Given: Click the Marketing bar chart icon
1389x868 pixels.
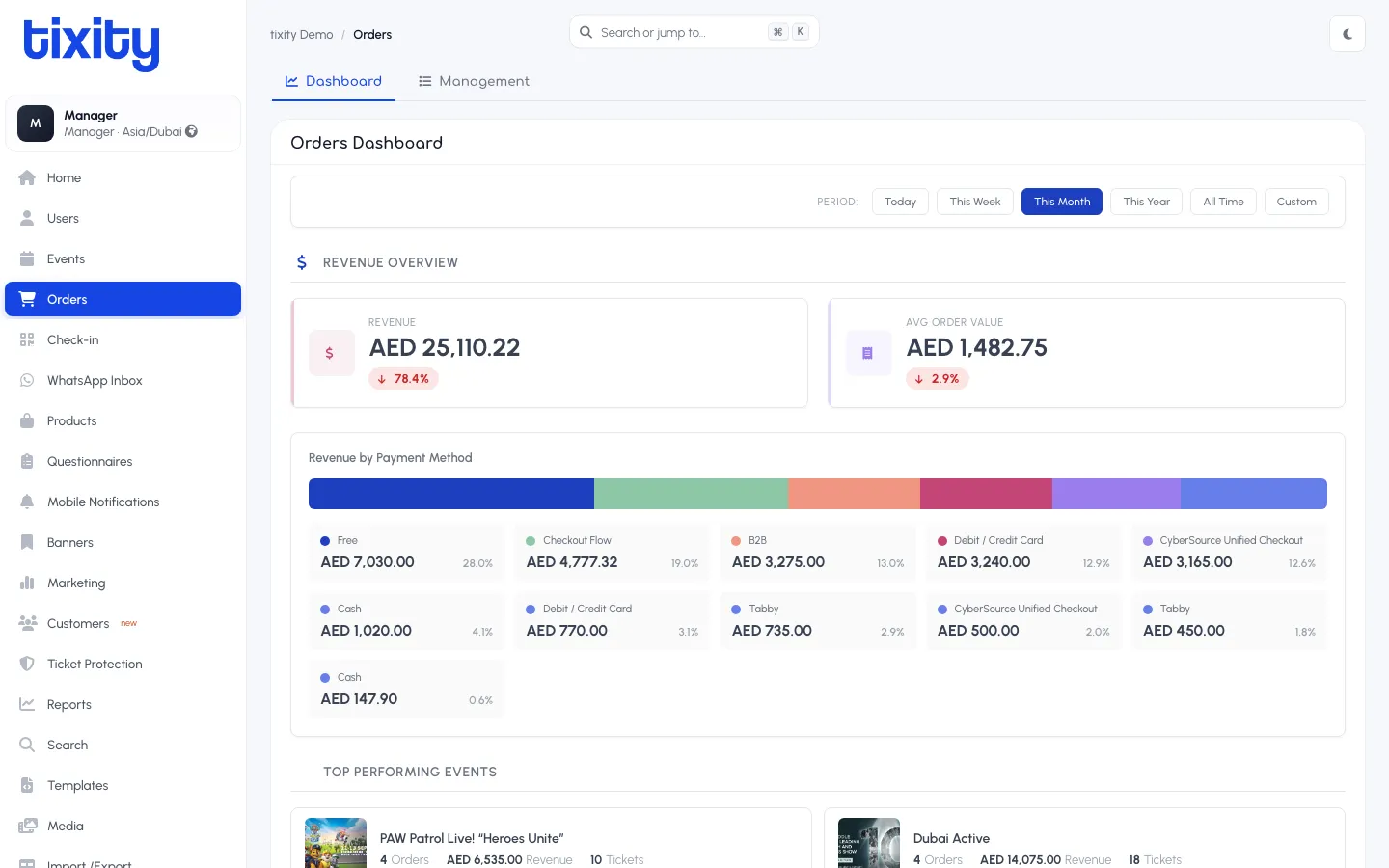Looking at the screenshot, I should tap(27, 583).
